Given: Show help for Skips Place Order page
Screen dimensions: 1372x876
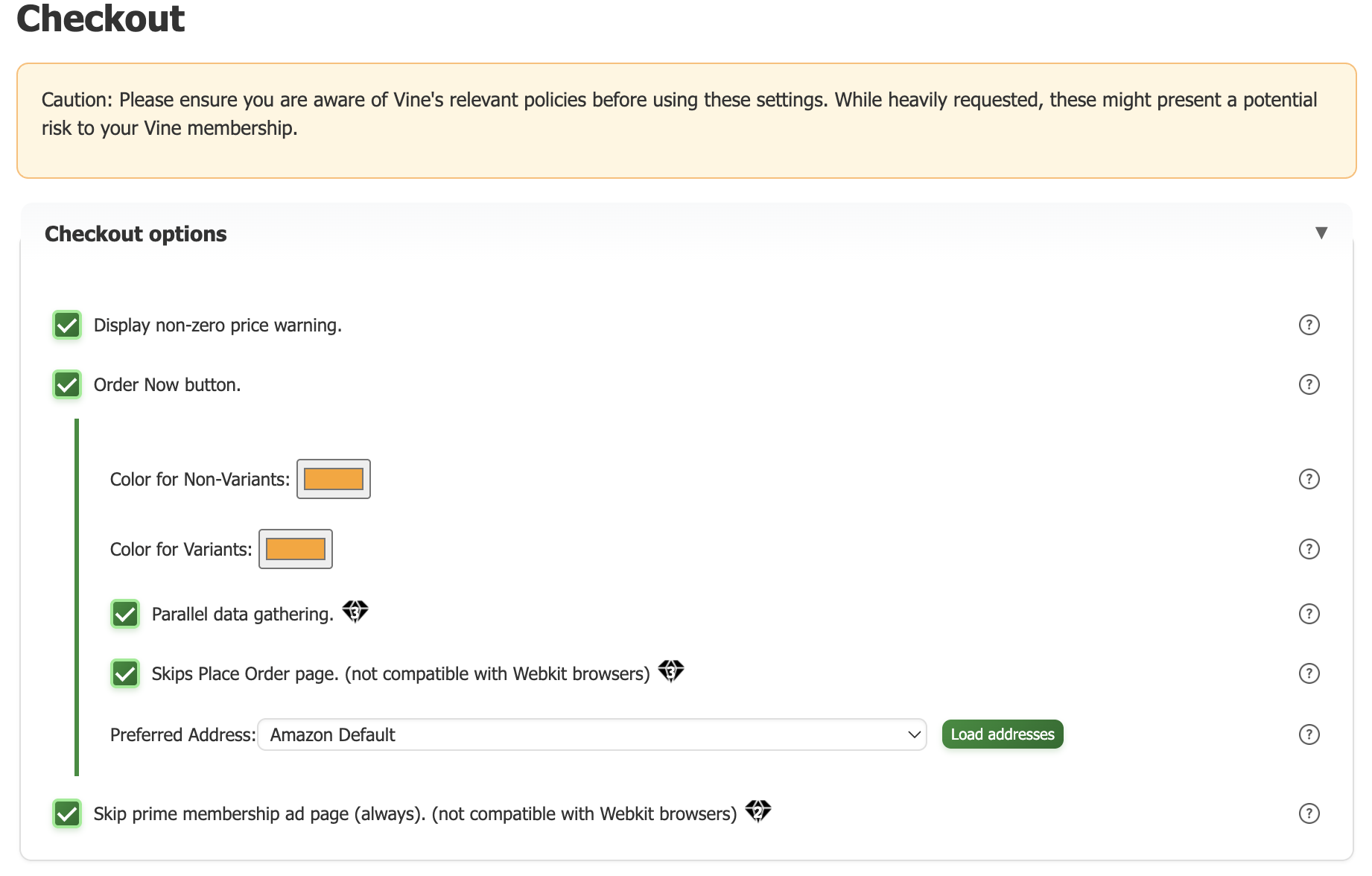Looking at the screenshot, I should [1309, 673].
